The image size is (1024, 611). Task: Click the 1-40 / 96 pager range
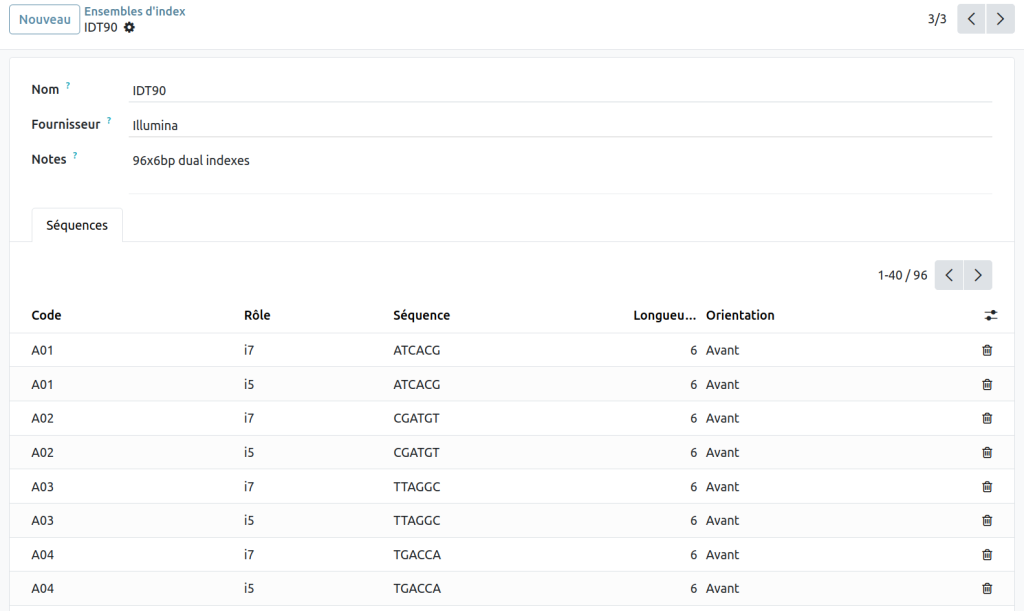click(902, 275)
